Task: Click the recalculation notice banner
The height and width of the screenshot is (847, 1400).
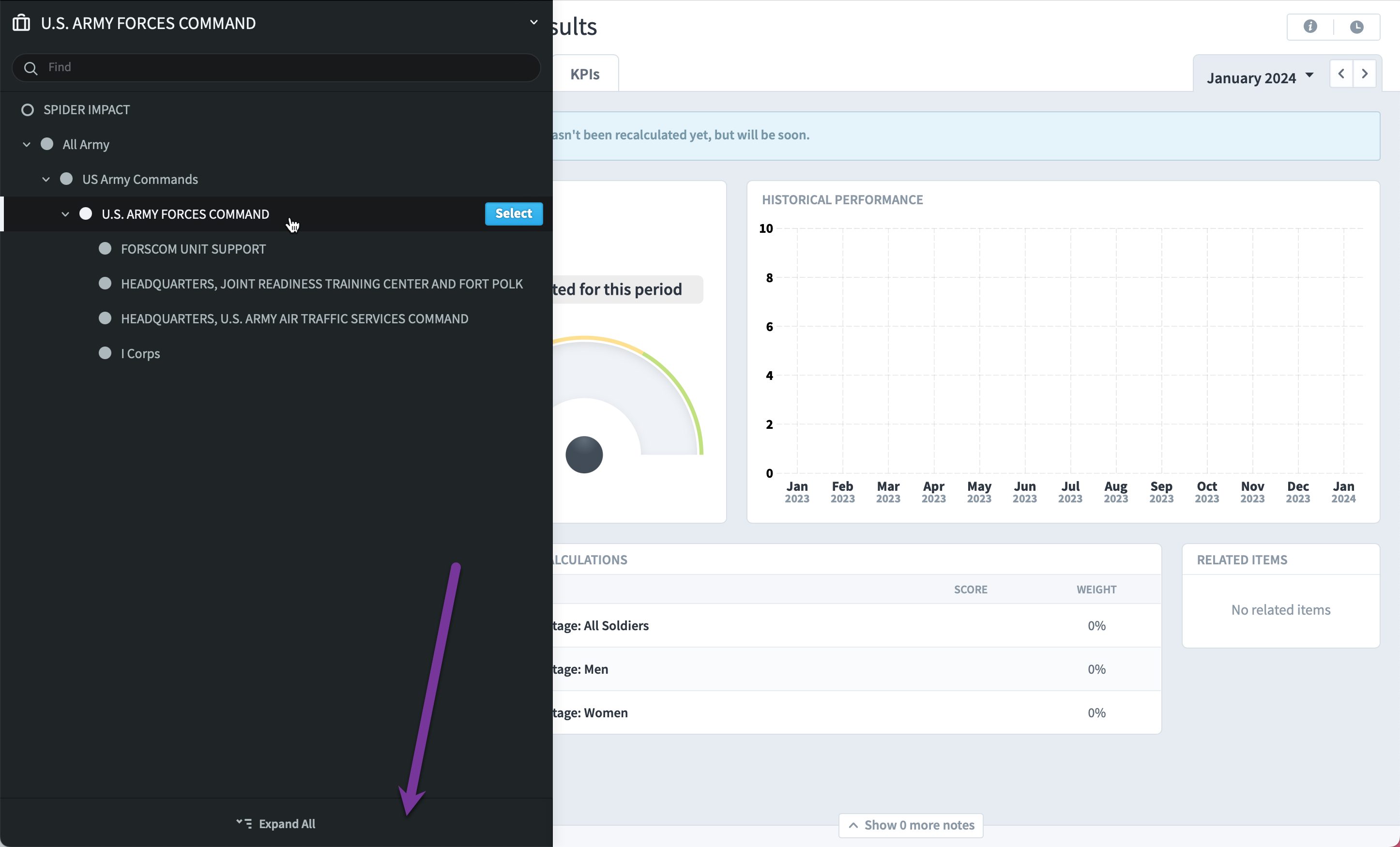Action: tap(966, 136)
